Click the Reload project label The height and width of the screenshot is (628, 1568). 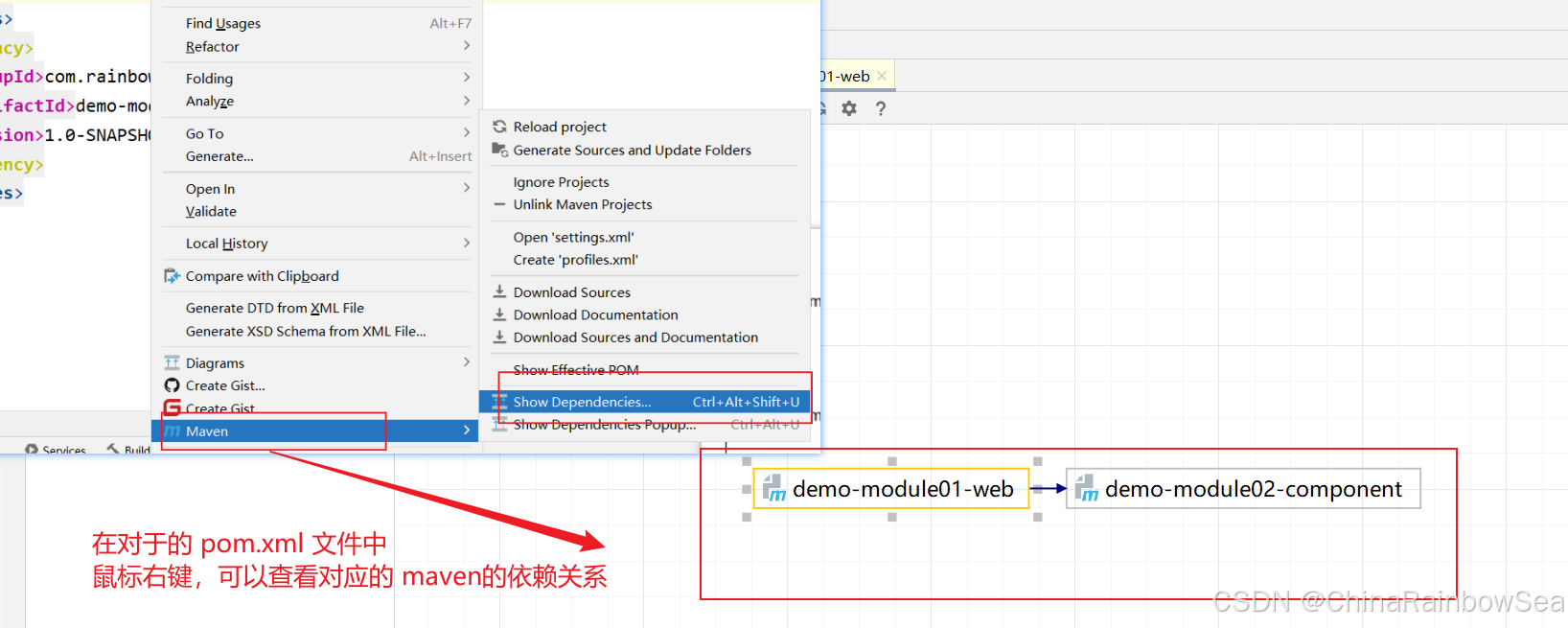[x=560, y=127]
